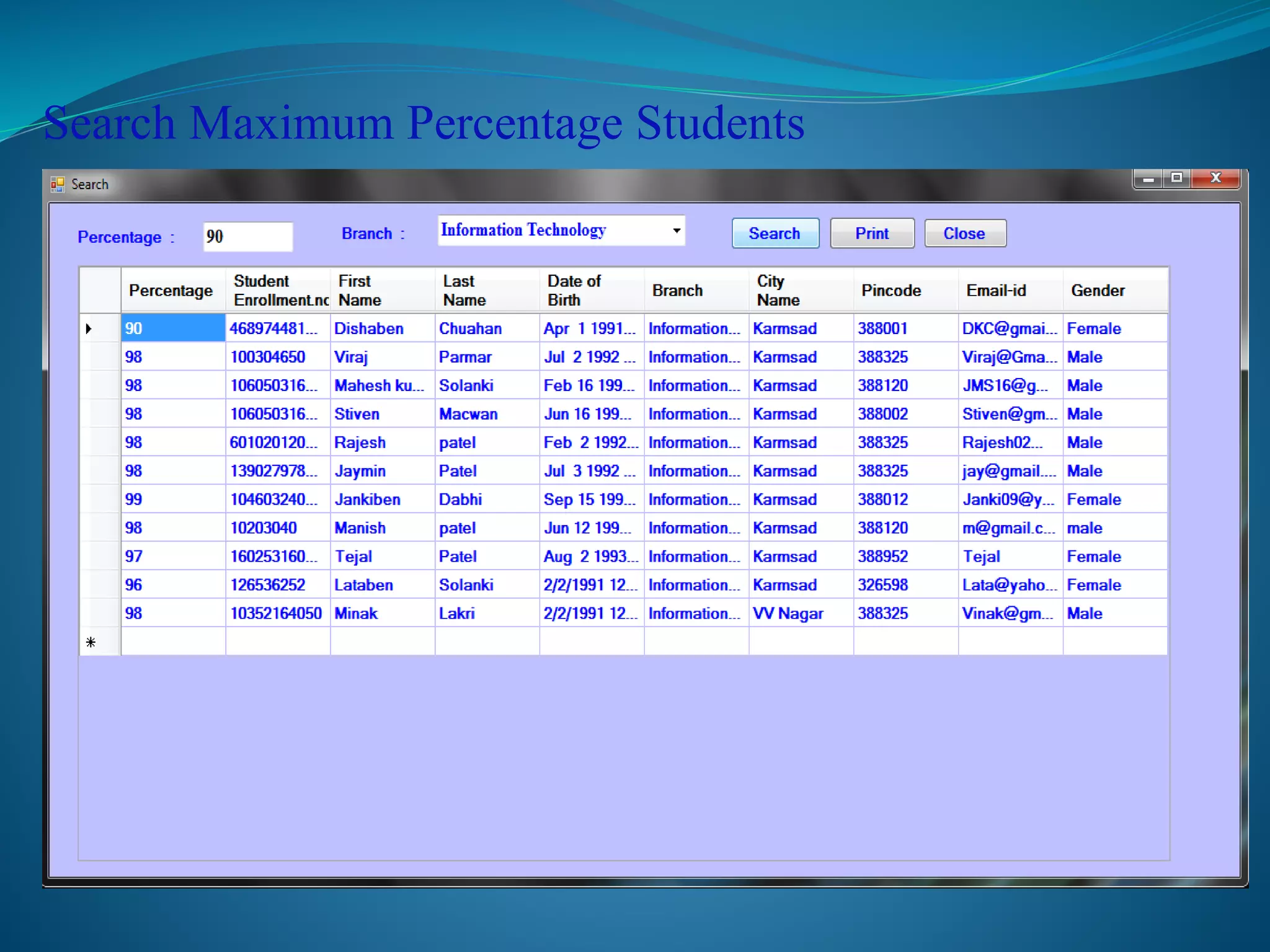Click date cell Aug 2 1993...
The width and height of the screenshot is (1270, 952).
[592, 557]
